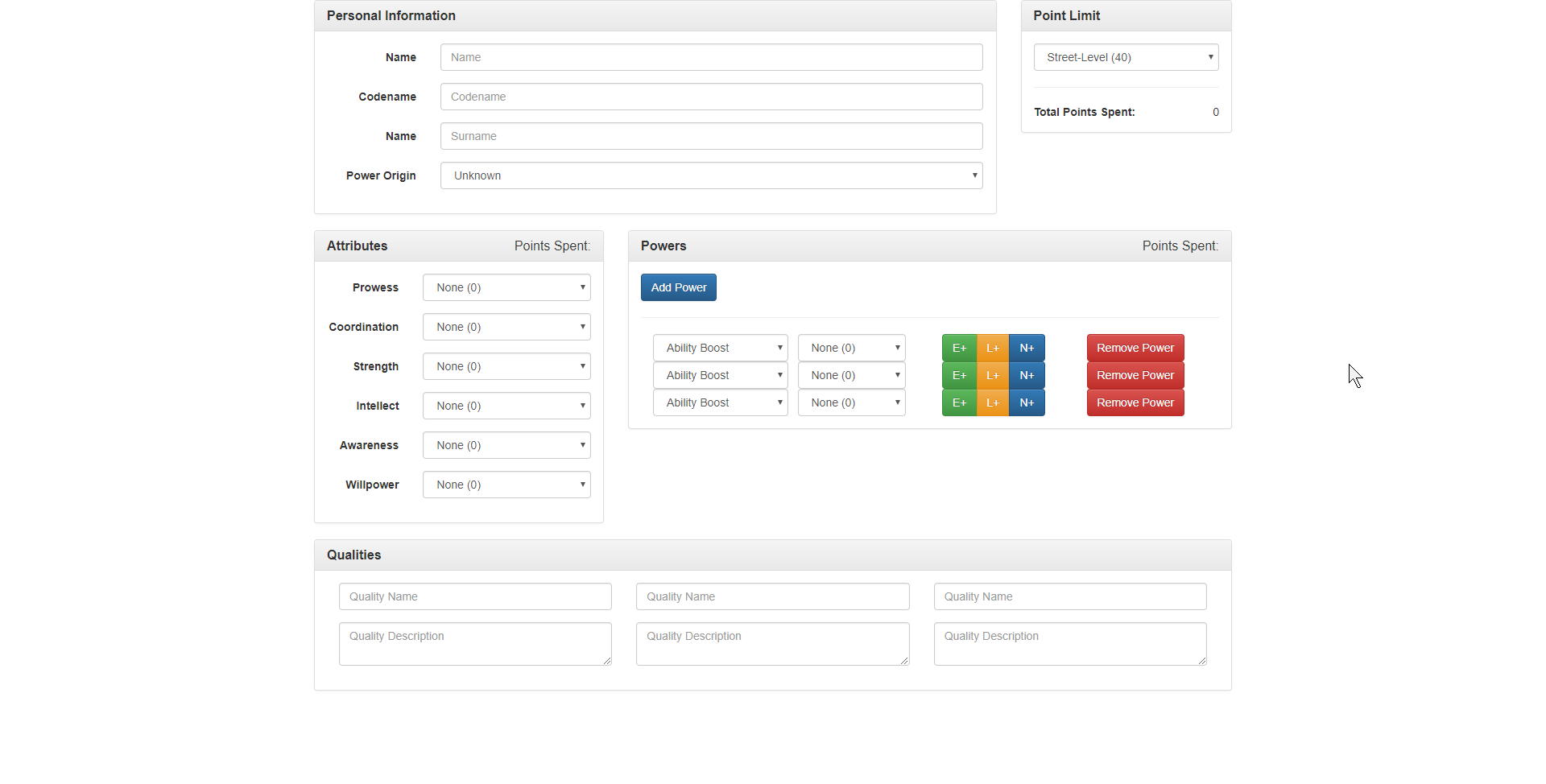Expand the Power Origin dropdown
The height and width of the screenshot is (784, 1546).
pos(711,175)
